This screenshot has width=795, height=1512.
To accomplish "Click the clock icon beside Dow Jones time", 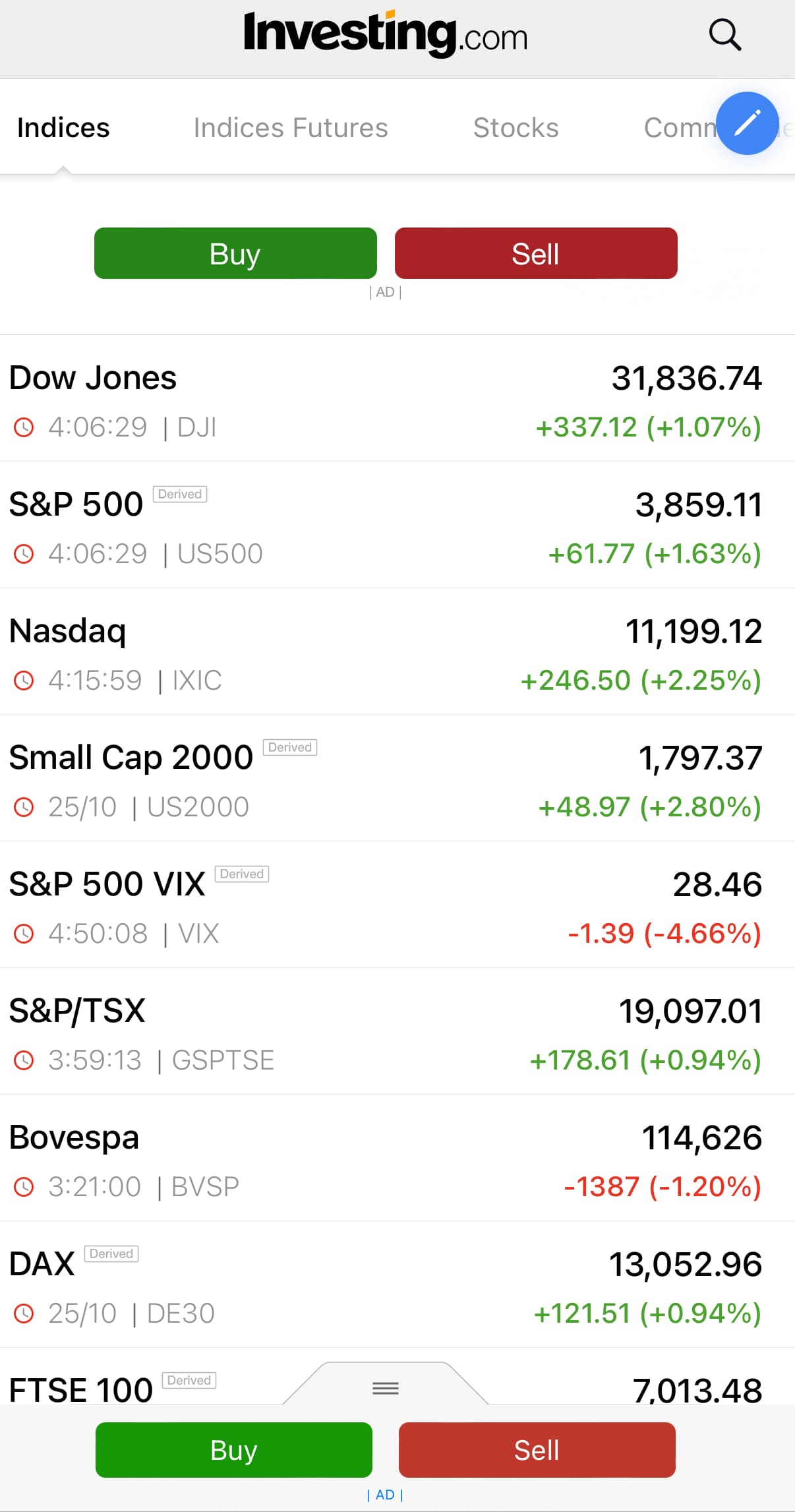I will (x=24, y=427).
